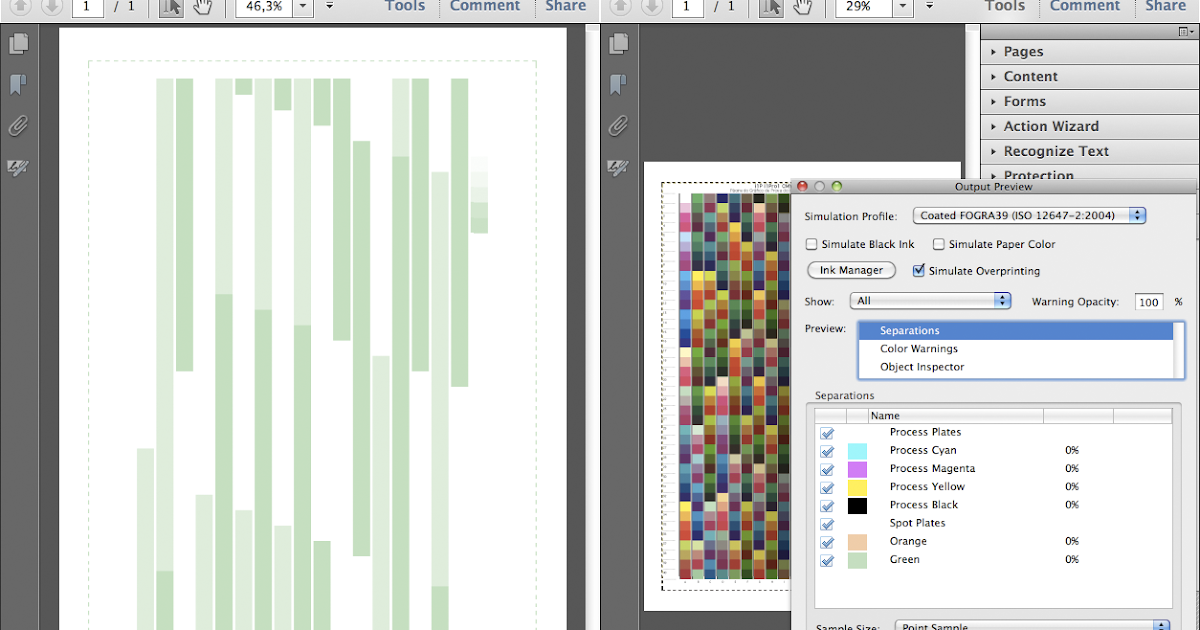Screen dimensions: 1200x630
Task: Open the Point Sample size dropdown
Action: 1032,626
